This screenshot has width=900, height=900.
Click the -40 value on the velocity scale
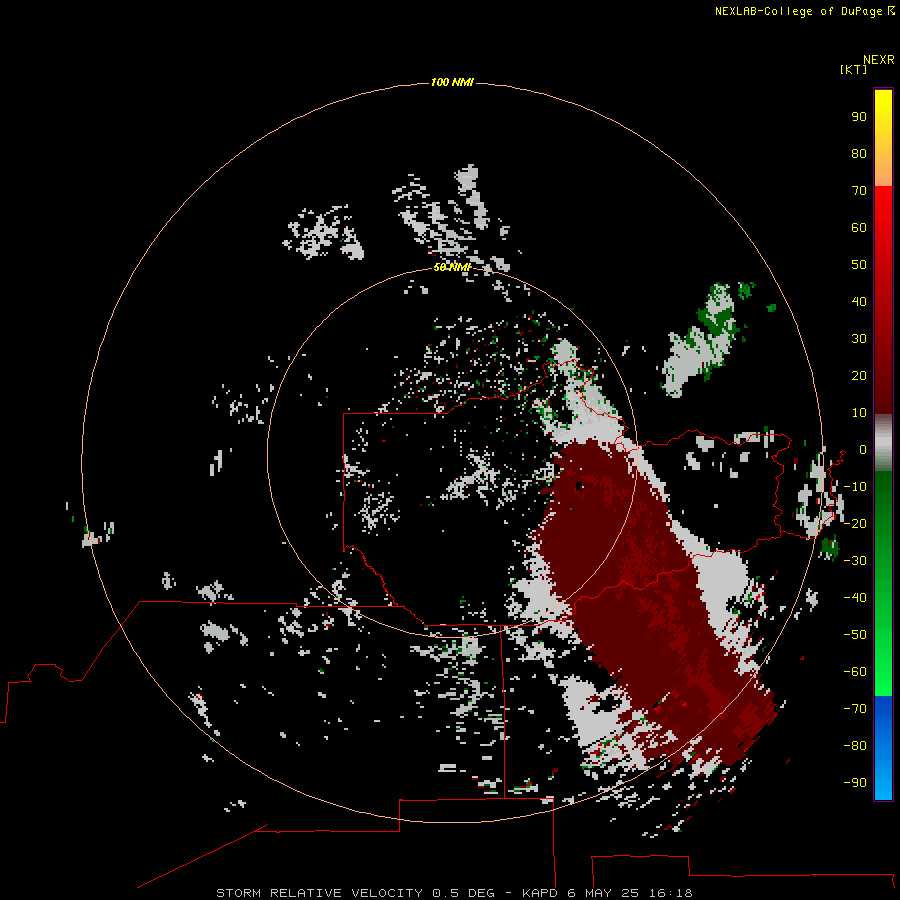tap(855, 598)
